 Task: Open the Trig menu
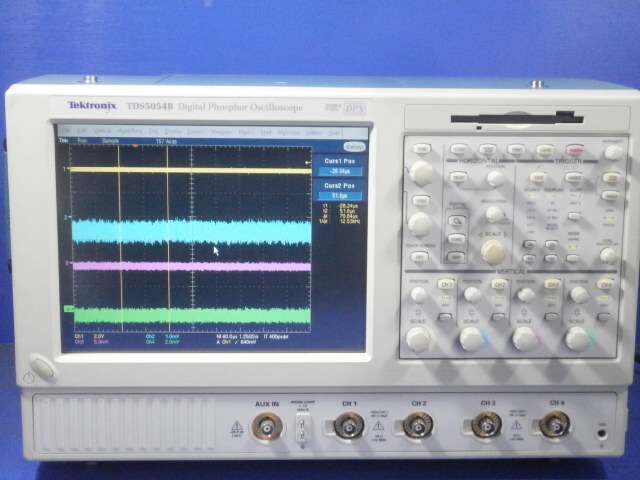coord(153,131)
